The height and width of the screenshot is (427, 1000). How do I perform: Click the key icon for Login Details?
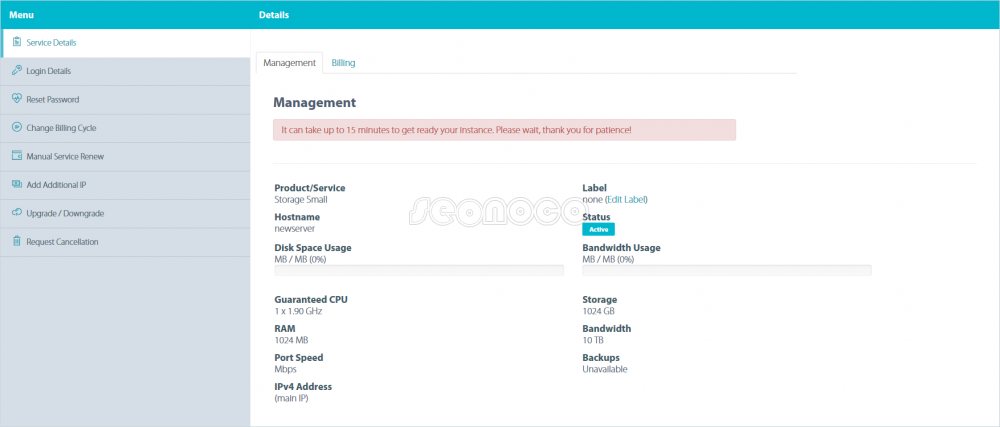pos(17,71)
